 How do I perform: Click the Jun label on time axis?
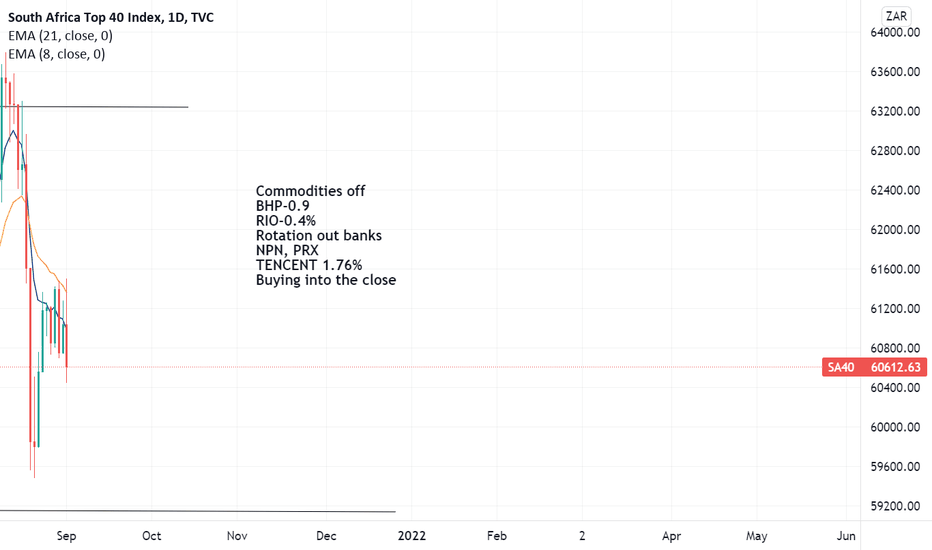click(x=846, y=536)
